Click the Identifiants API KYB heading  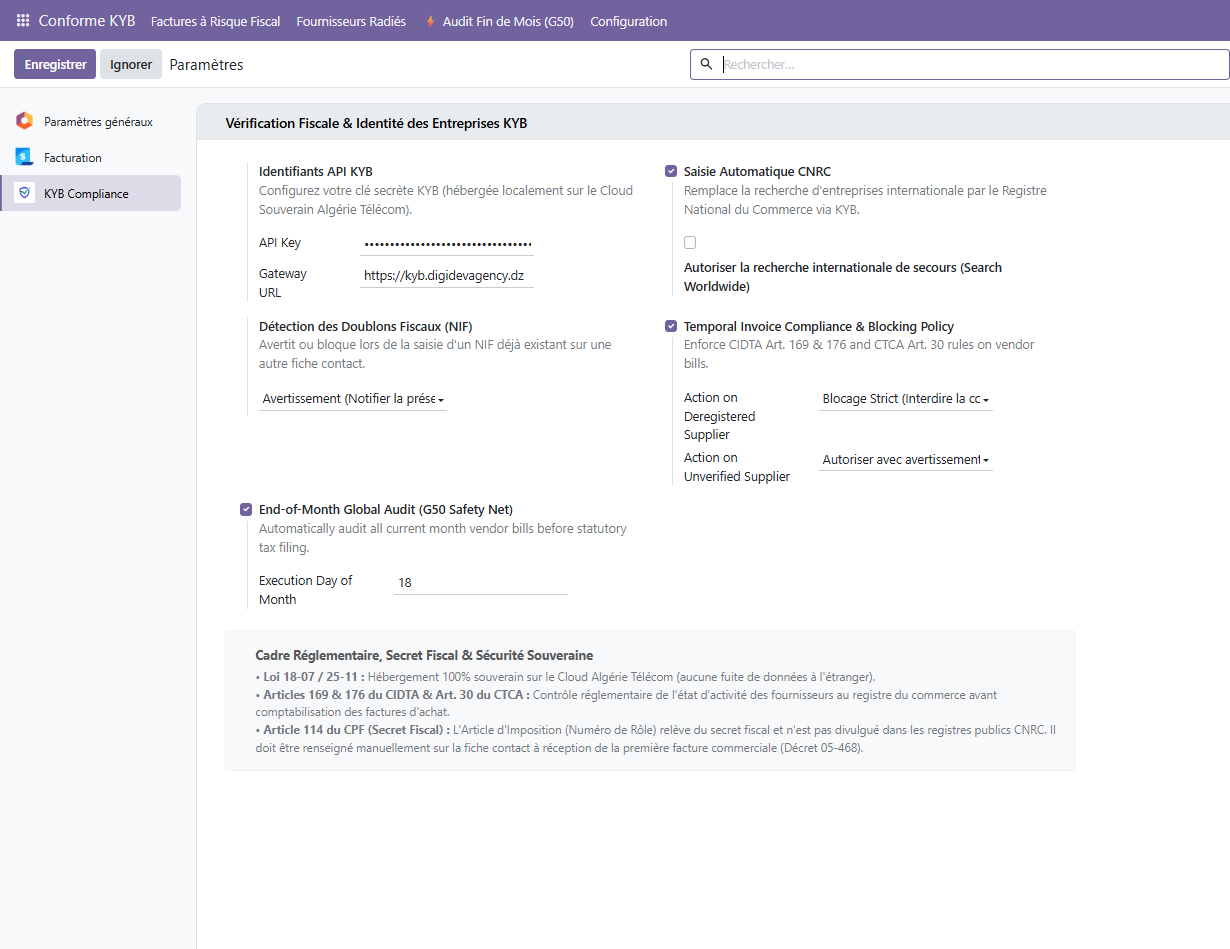click(x=315, y=171)
